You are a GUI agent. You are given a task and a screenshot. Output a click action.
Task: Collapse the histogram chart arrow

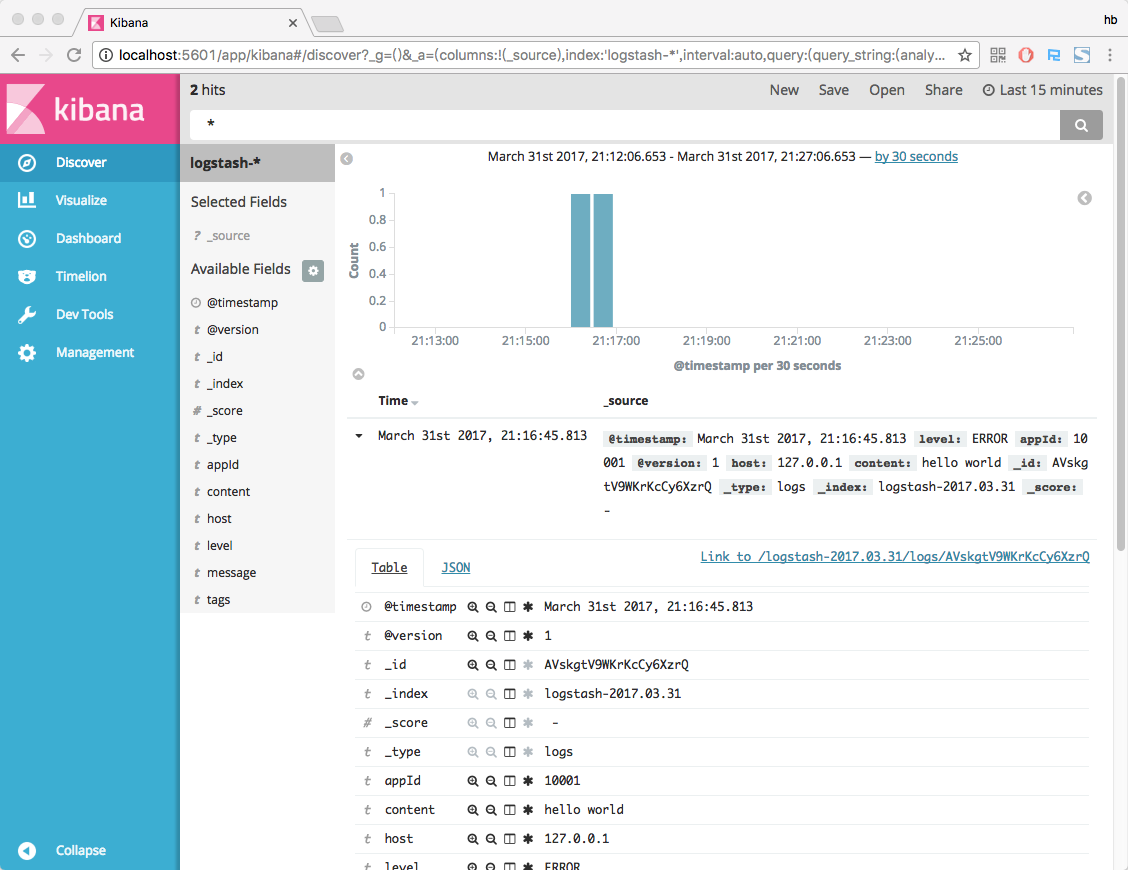click(x=358, y=374)
